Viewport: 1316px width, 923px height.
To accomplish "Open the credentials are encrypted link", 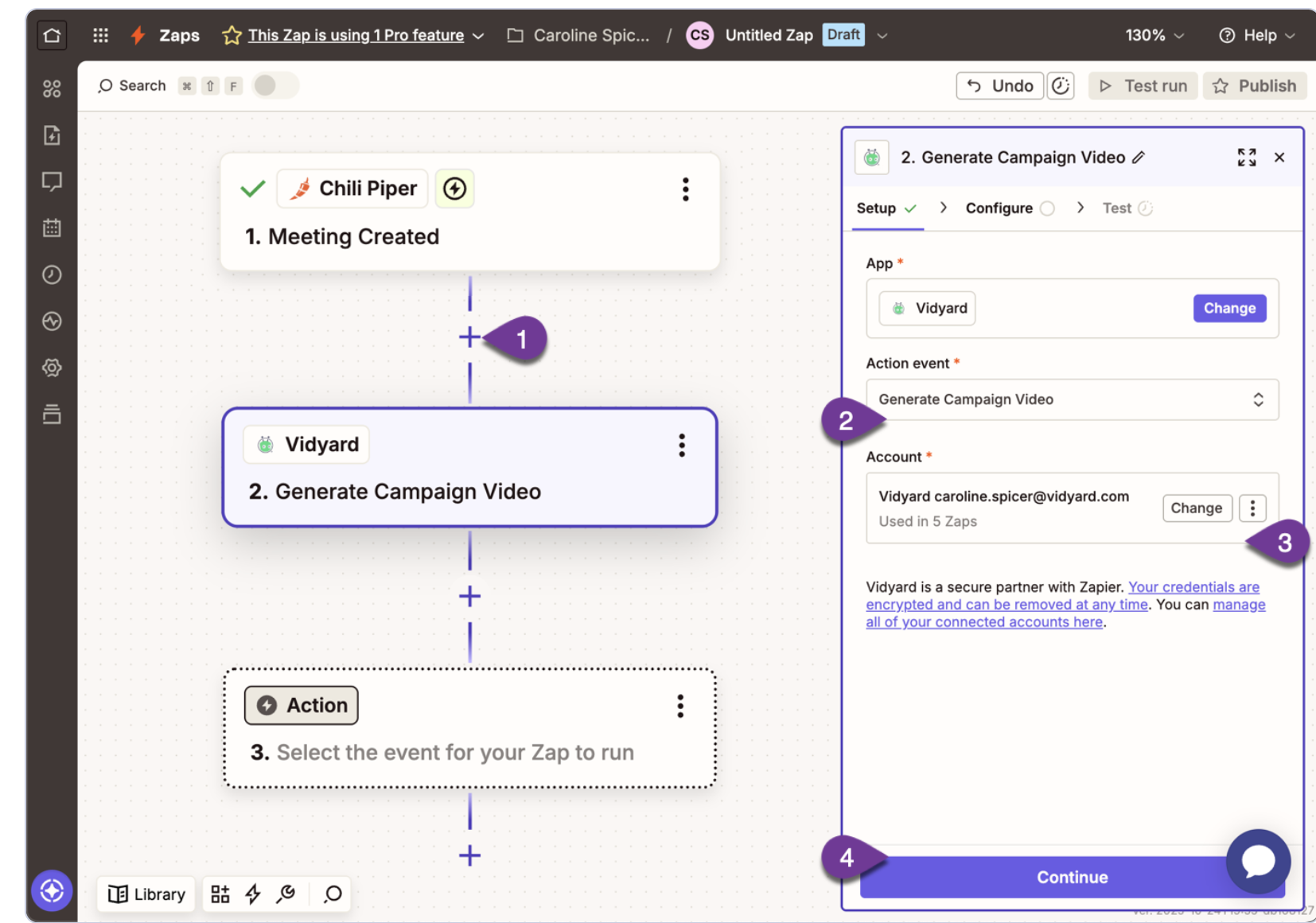I will (1062, 596).
